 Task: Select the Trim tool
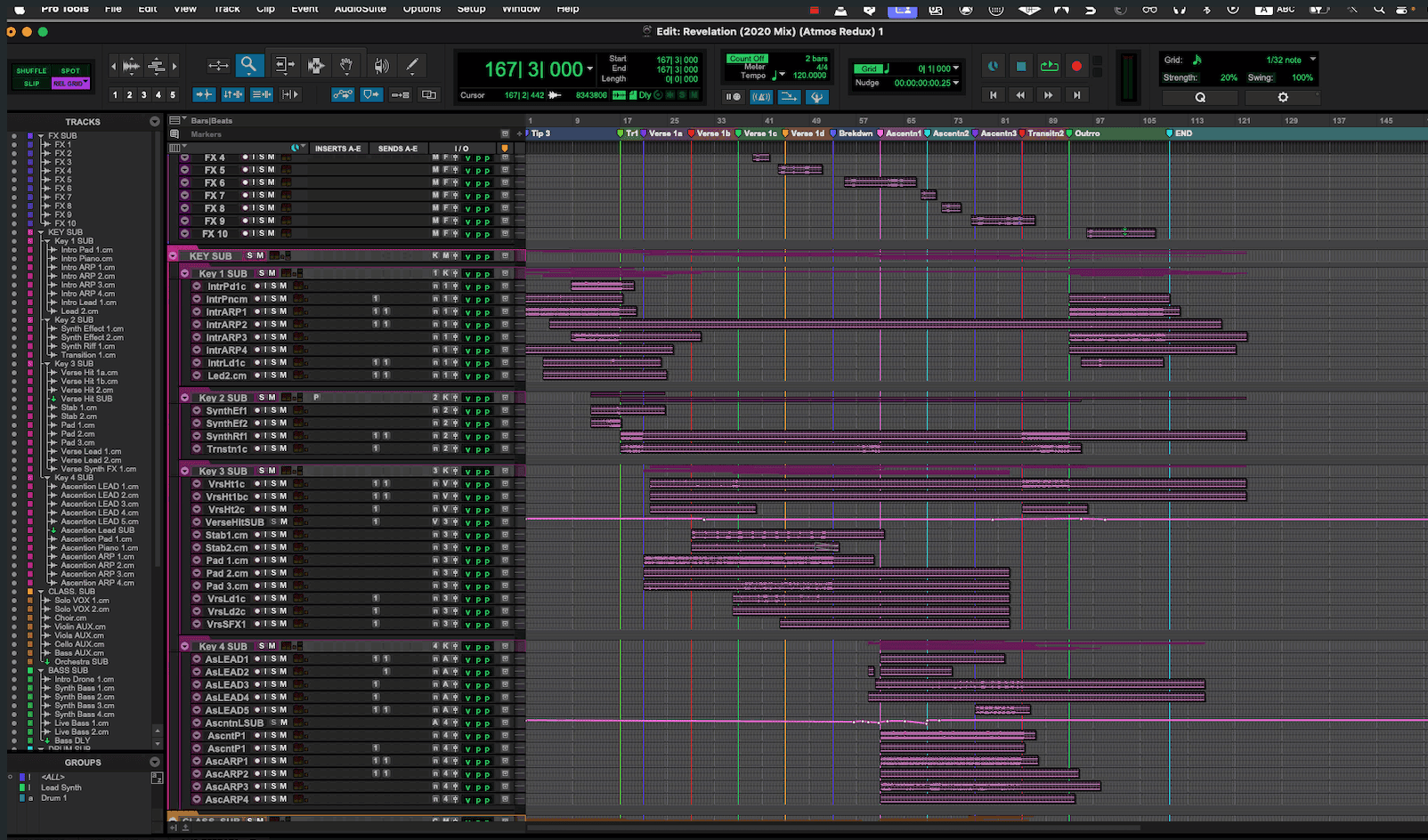[x=287, y=65]
